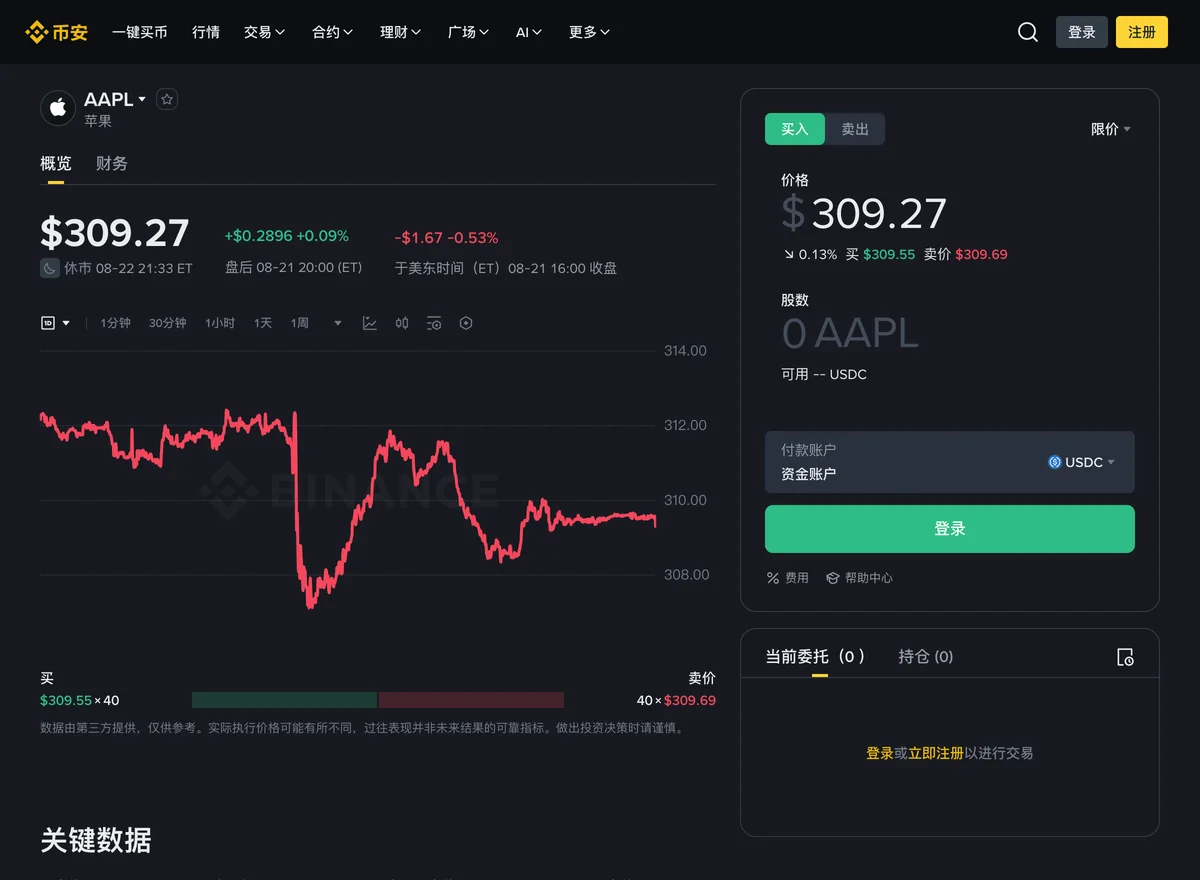Choose the 1分钟 chart interval

click(x=116, y=323)
